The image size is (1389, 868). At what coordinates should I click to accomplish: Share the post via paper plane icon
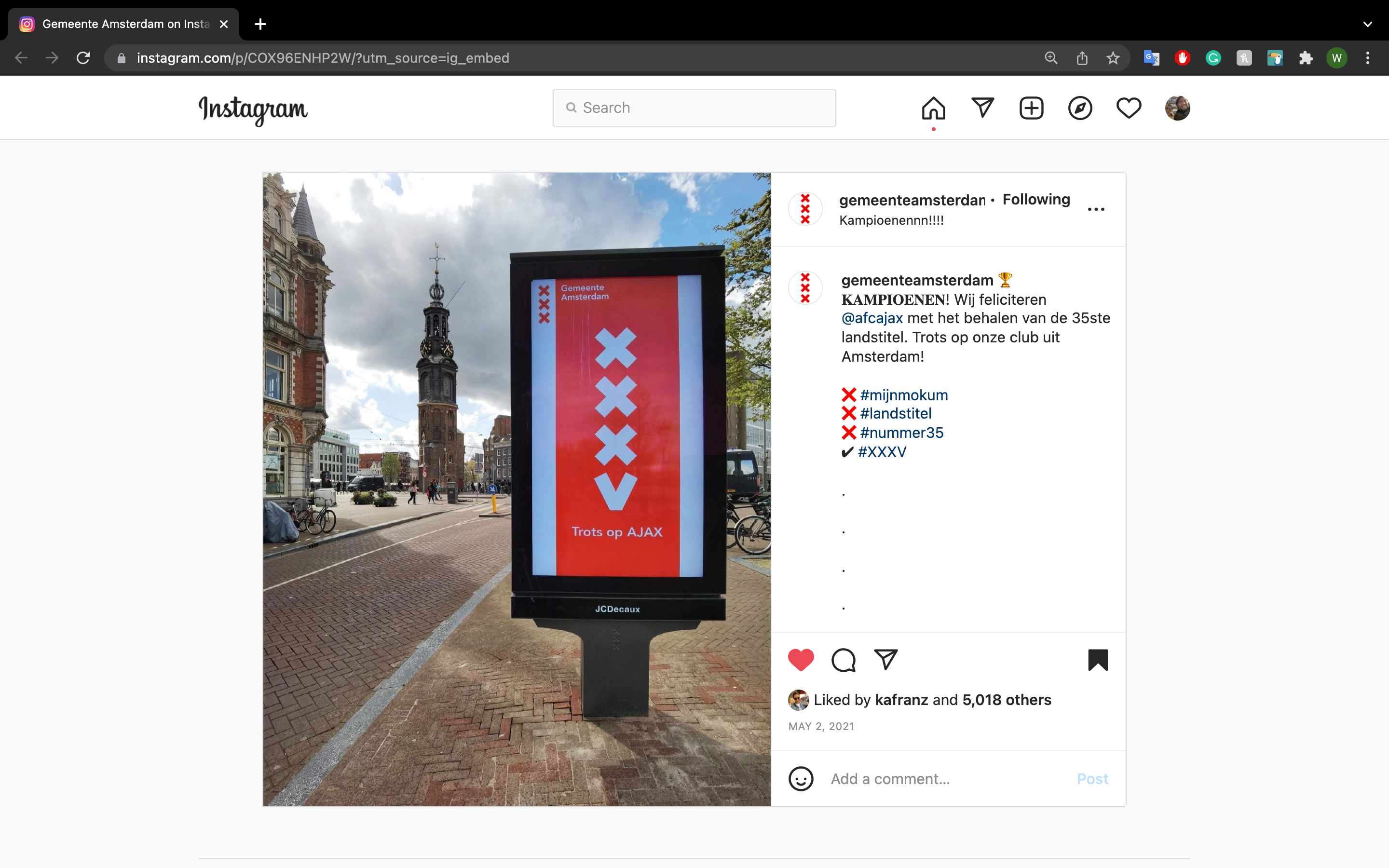[x=885, y=660]
